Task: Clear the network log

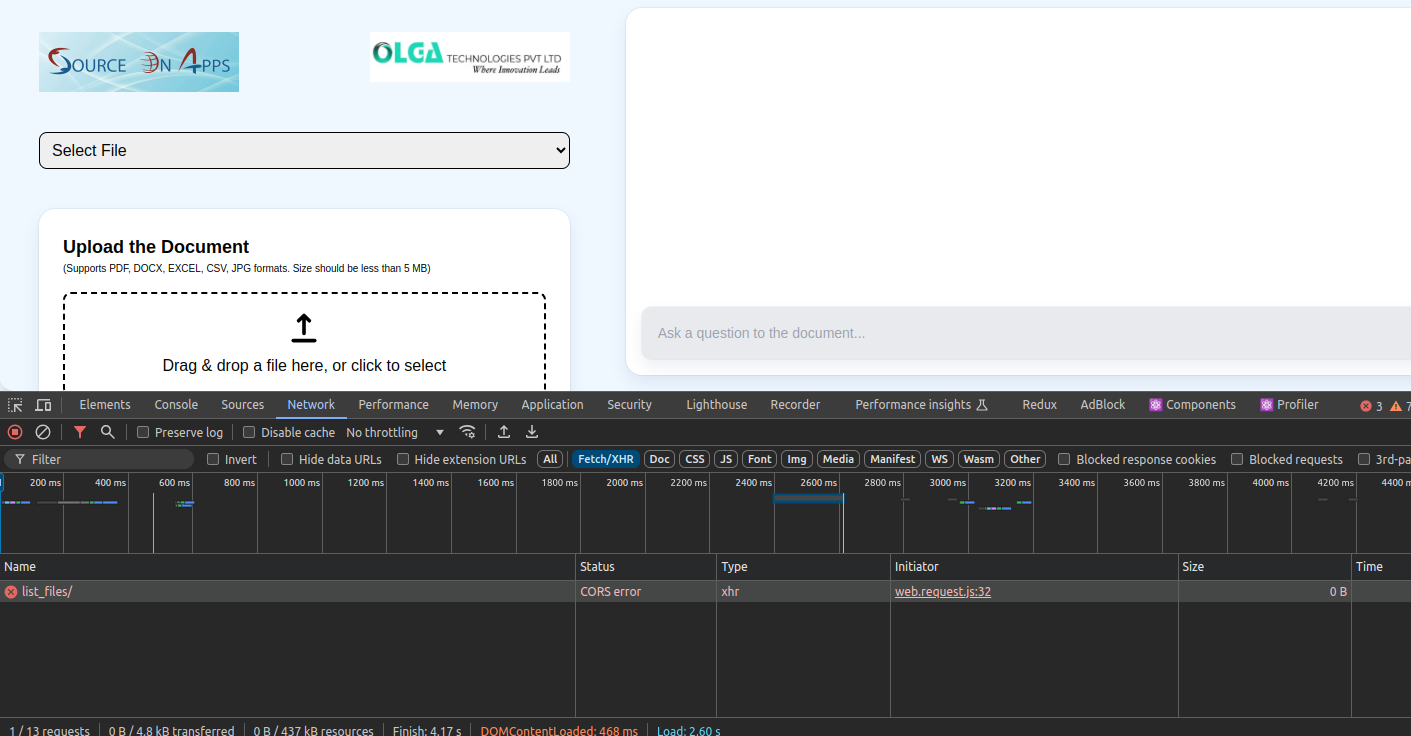Action: tap(43, 432)
